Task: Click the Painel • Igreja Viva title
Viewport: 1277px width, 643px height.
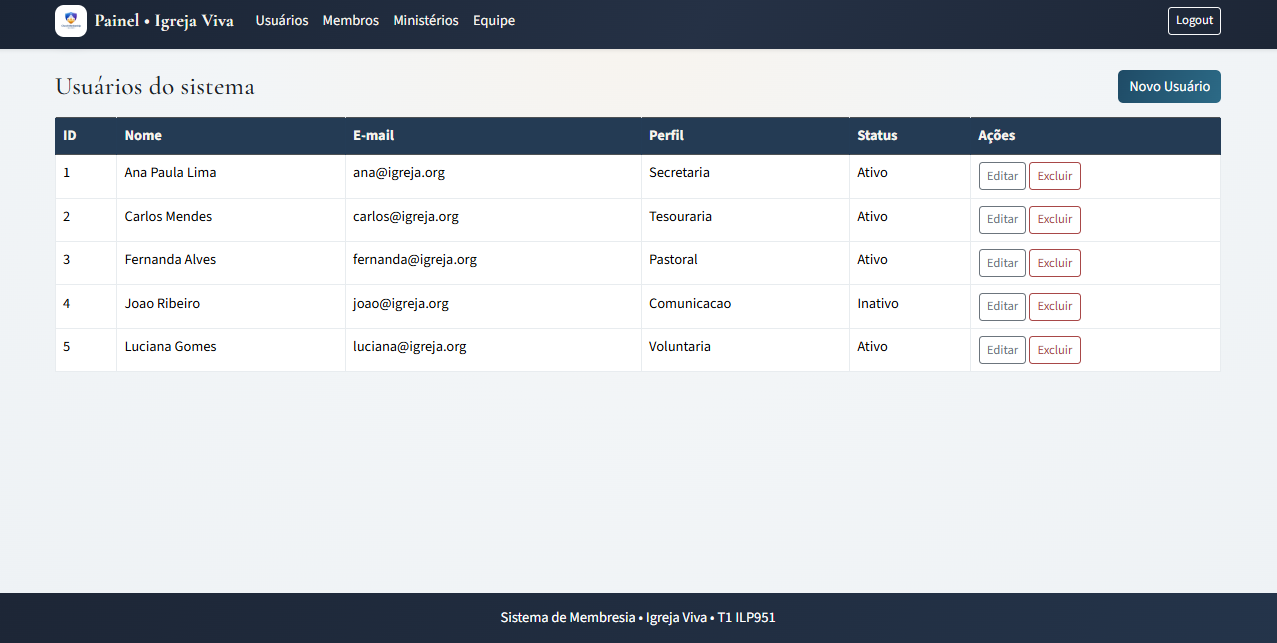Action: coord(164,21)
